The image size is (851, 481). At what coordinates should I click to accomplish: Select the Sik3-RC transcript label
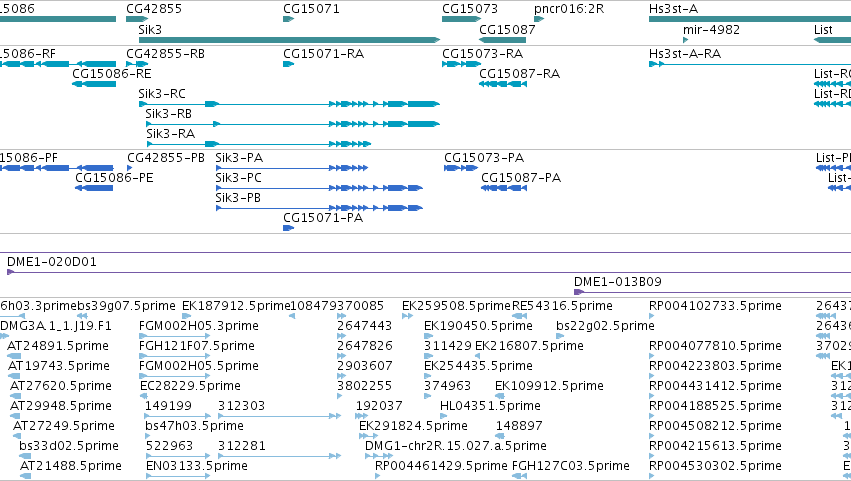click(162, 94)
